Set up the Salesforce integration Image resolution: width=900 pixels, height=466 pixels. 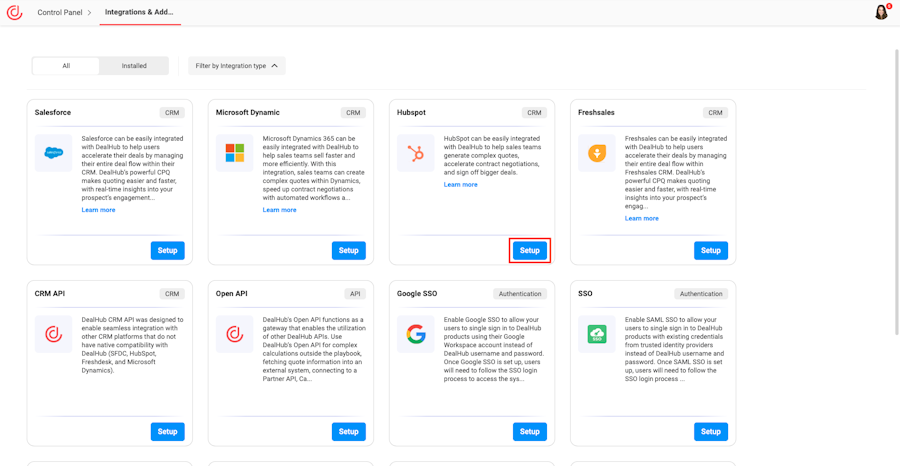(x=168, y=251)
